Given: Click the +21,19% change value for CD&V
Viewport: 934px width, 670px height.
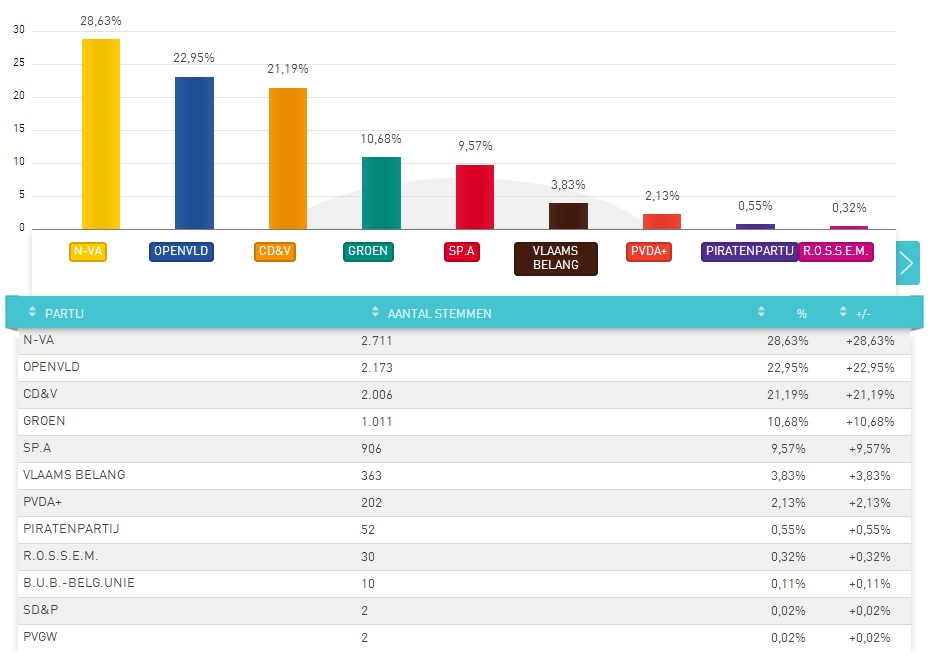Looking at the screenshot, I should click(x=870, y=395).
